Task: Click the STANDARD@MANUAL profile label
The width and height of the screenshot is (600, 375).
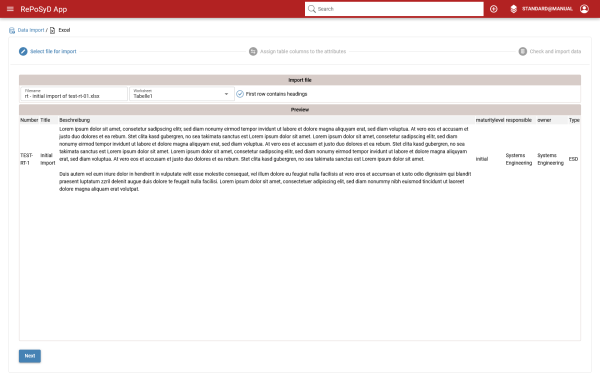Action: pos(547,9)
